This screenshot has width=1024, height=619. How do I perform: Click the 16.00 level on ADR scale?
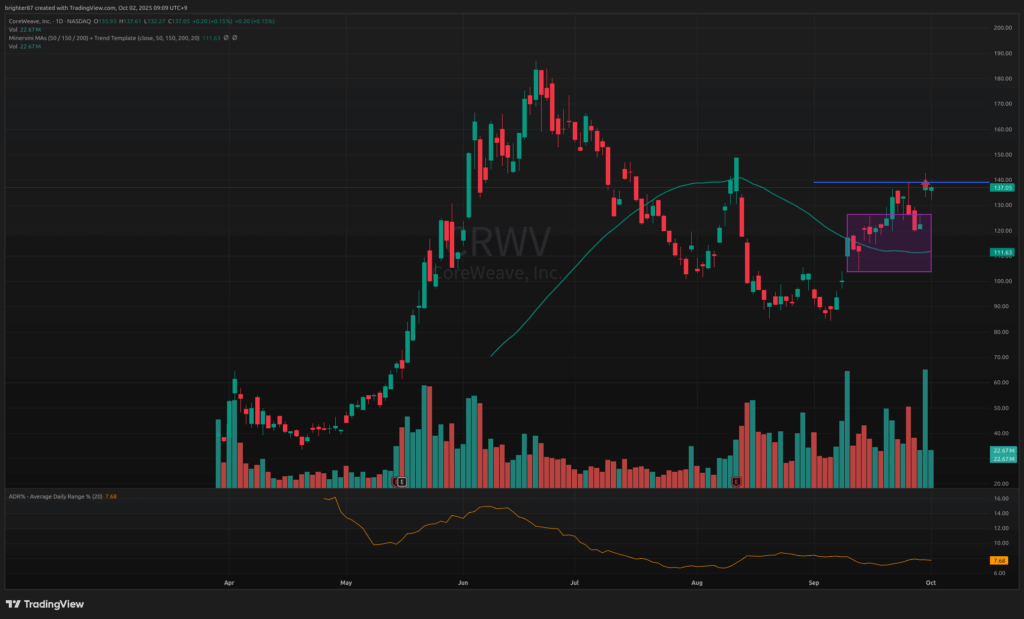click(1000, 498)
